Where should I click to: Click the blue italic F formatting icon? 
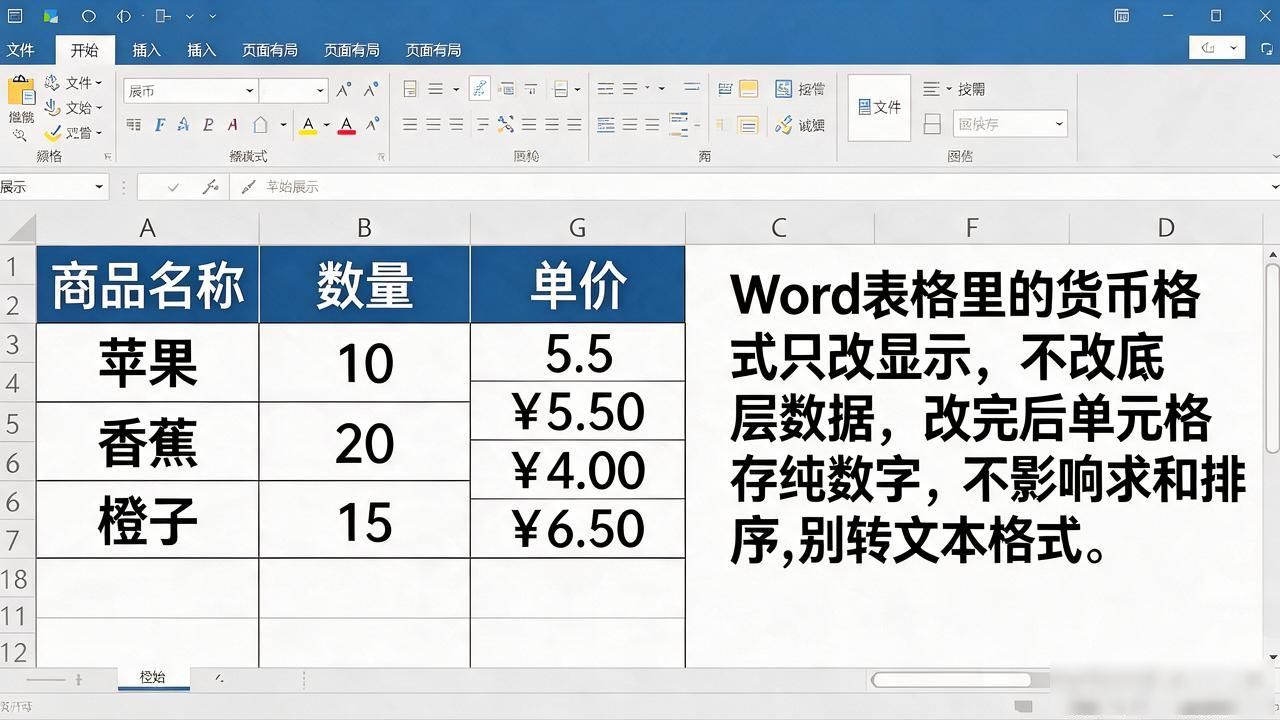[x=159, y=125]
